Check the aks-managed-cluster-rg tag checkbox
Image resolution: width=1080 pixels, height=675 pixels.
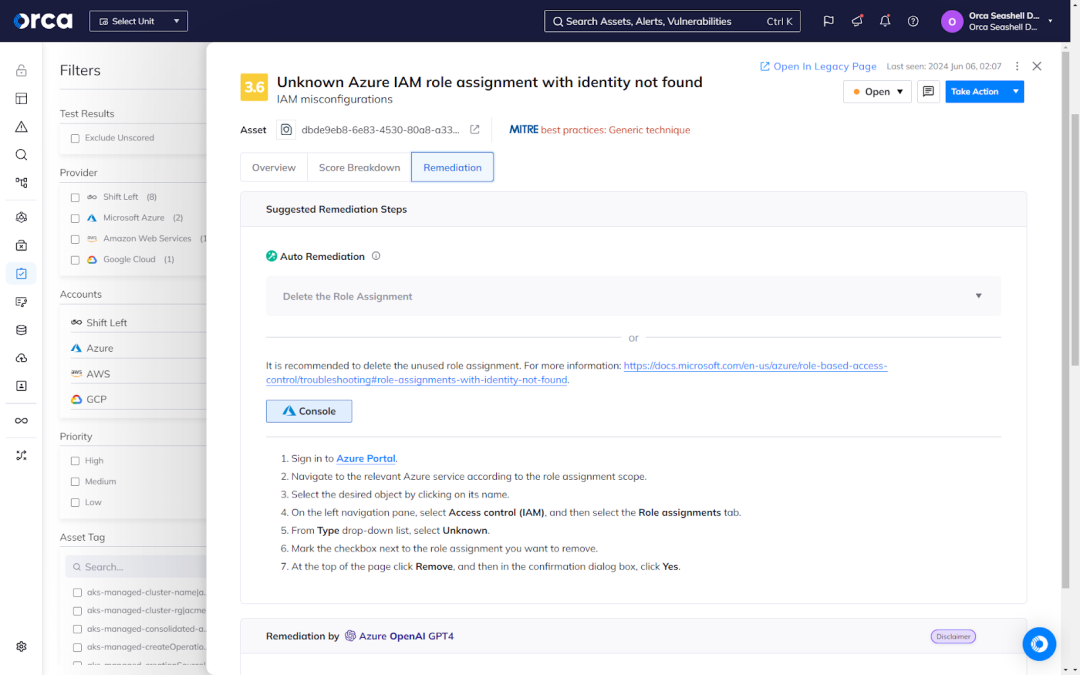[77, 611]
